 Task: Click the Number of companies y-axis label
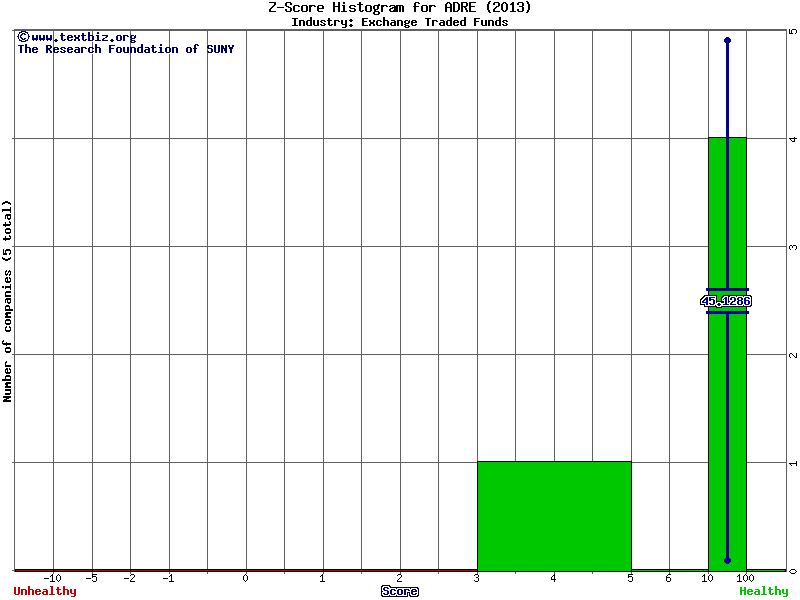8,301
